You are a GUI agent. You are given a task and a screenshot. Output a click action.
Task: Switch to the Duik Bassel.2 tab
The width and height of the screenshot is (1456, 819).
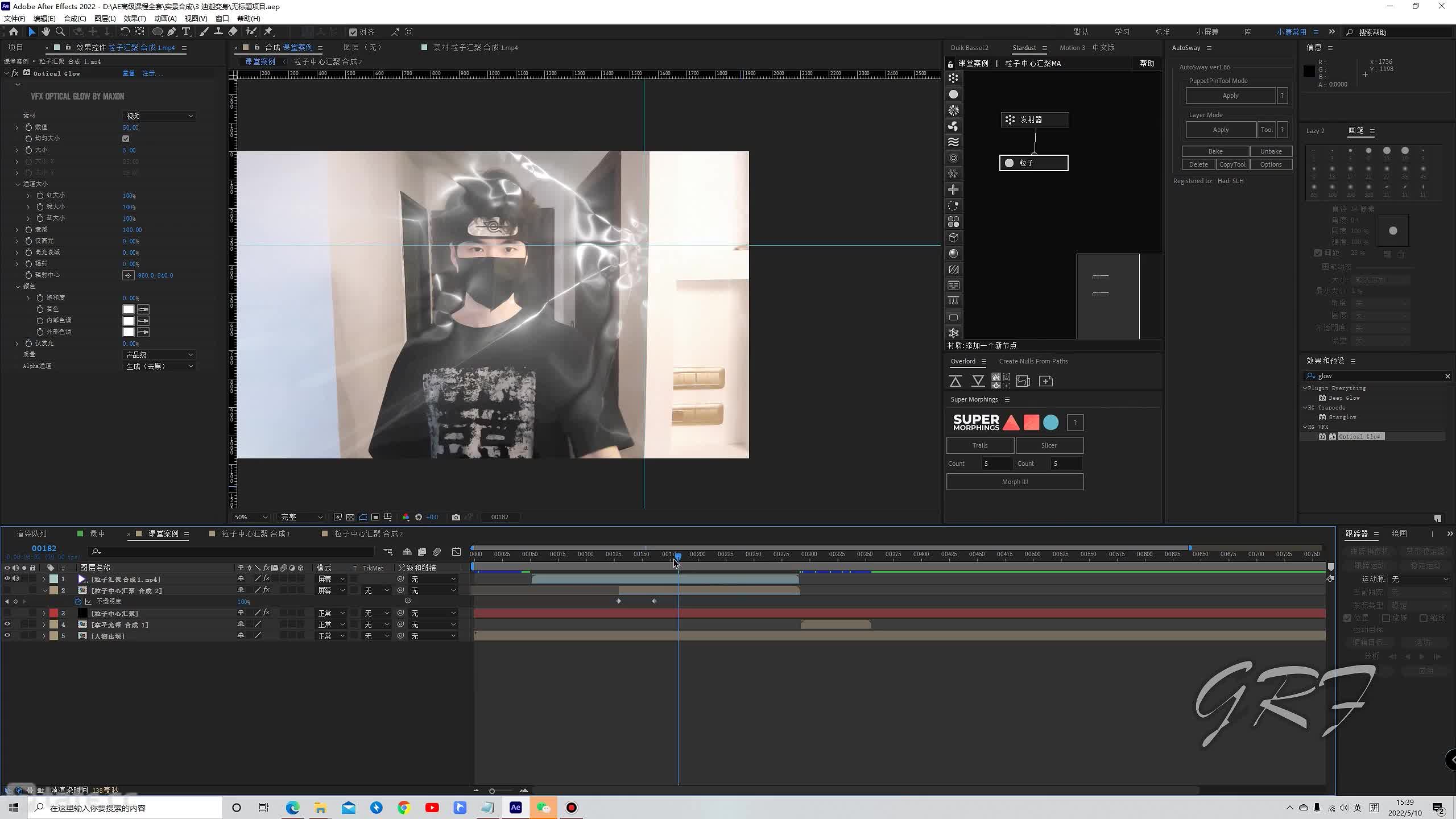click(x=970, y=48)
